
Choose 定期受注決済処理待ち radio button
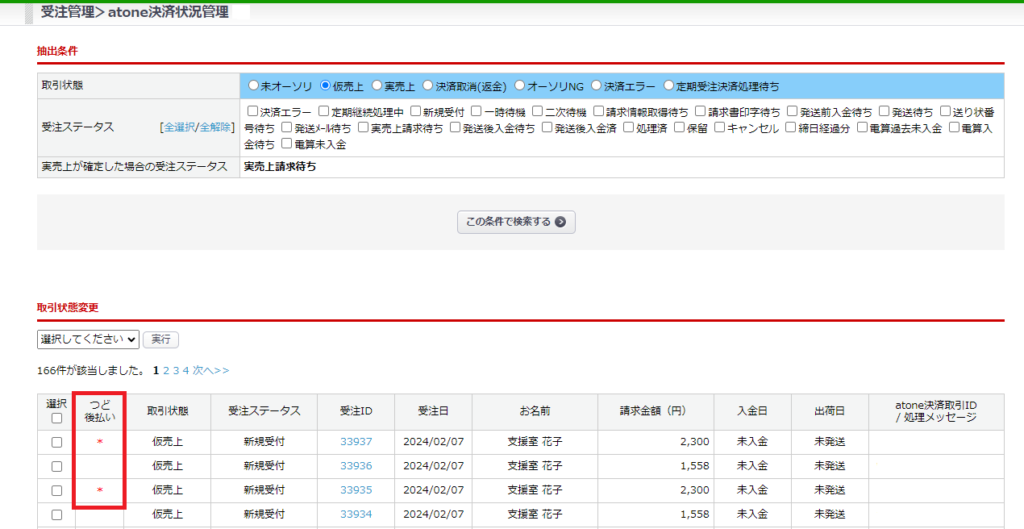tap(669, 86)
